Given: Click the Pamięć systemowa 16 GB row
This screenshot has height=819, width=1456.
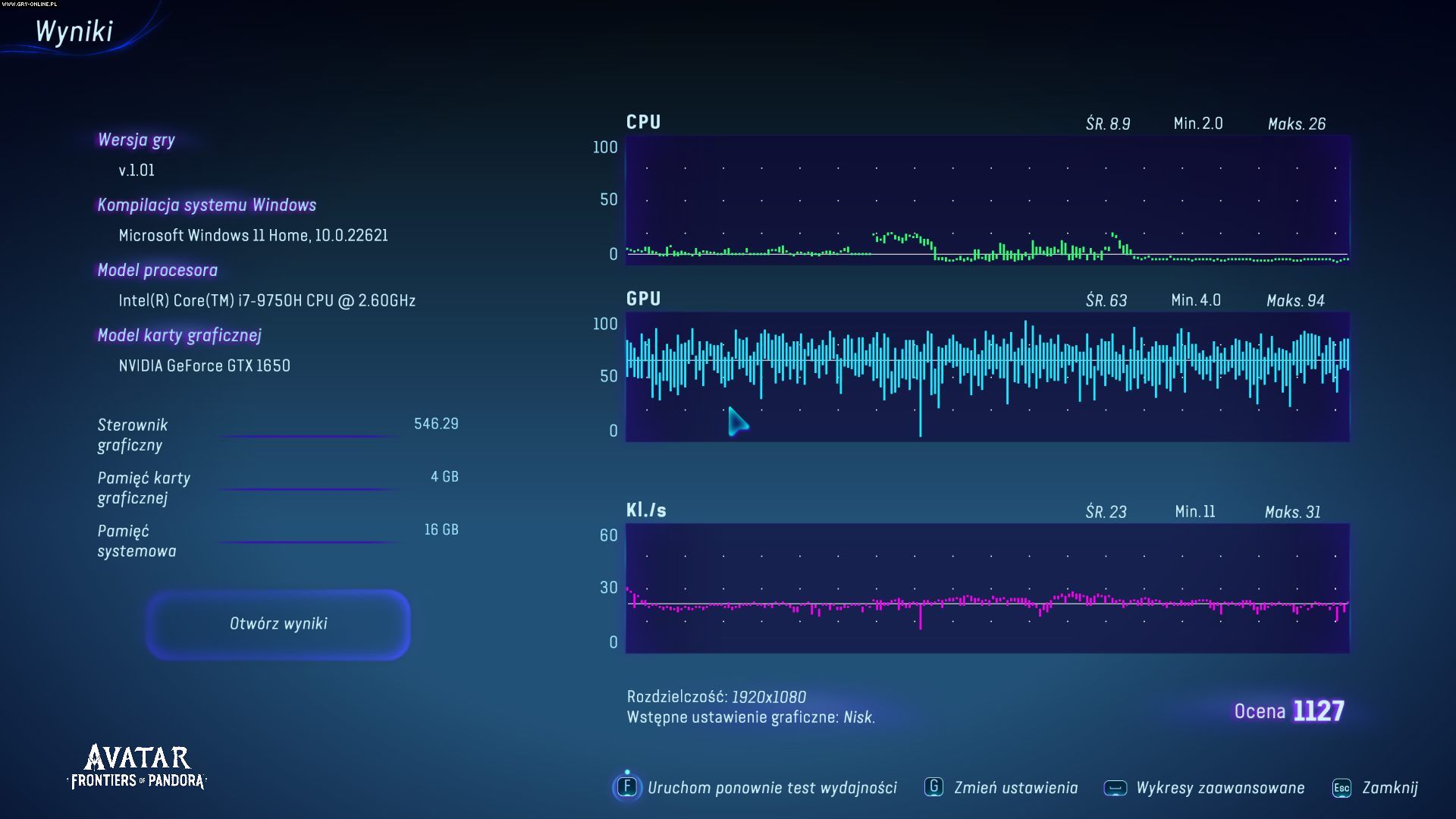Looking at the screenshot, I should click(278, 541).
